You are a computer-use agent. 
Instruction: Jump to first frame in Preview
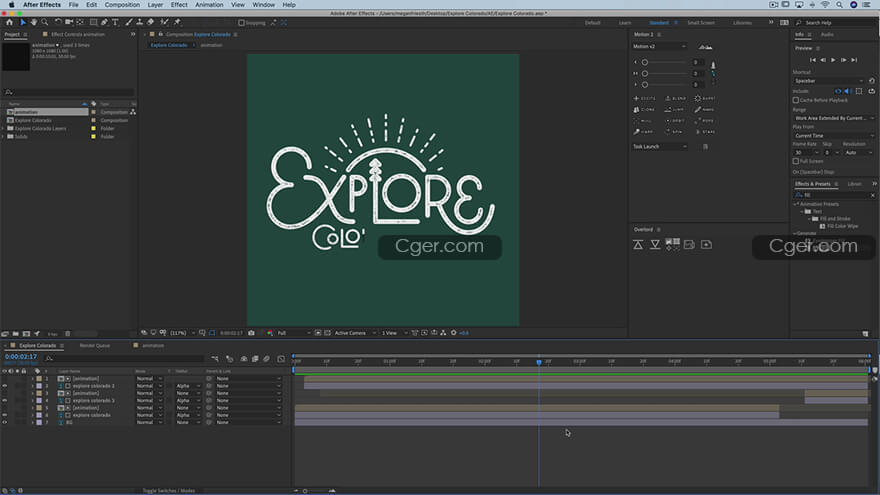tap(813, 60)
